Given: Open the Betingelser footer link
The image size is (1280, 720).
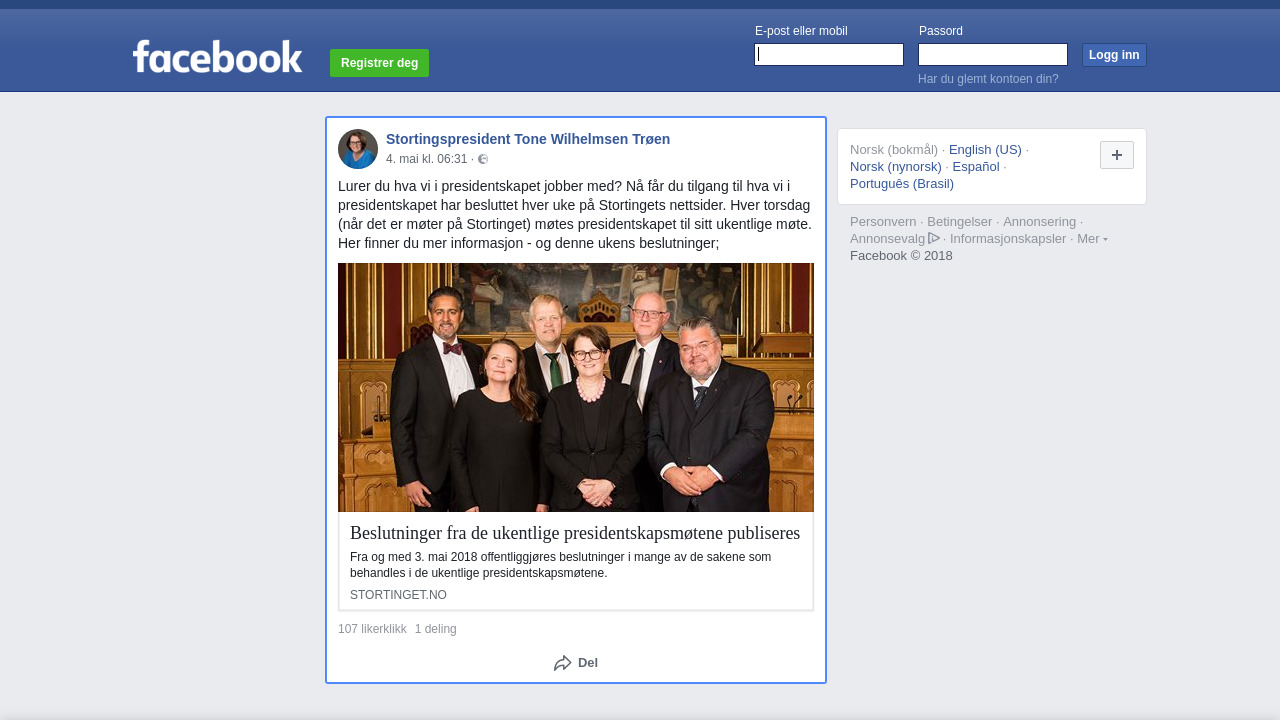Looking at the screenshot, I should click(960, 222).
